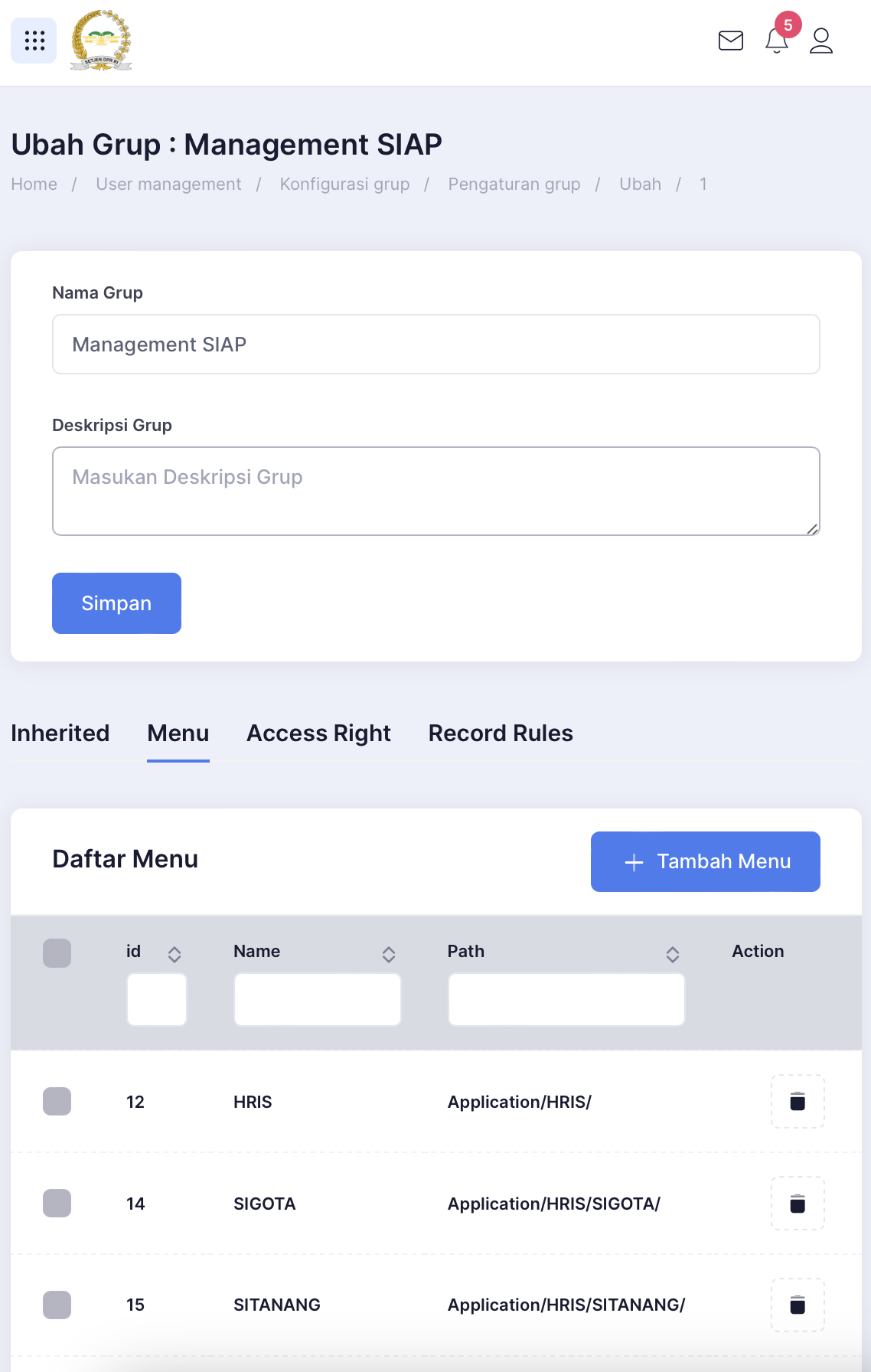Switch to the Access Right tab
871x1372 pixels.
[318, 733]
